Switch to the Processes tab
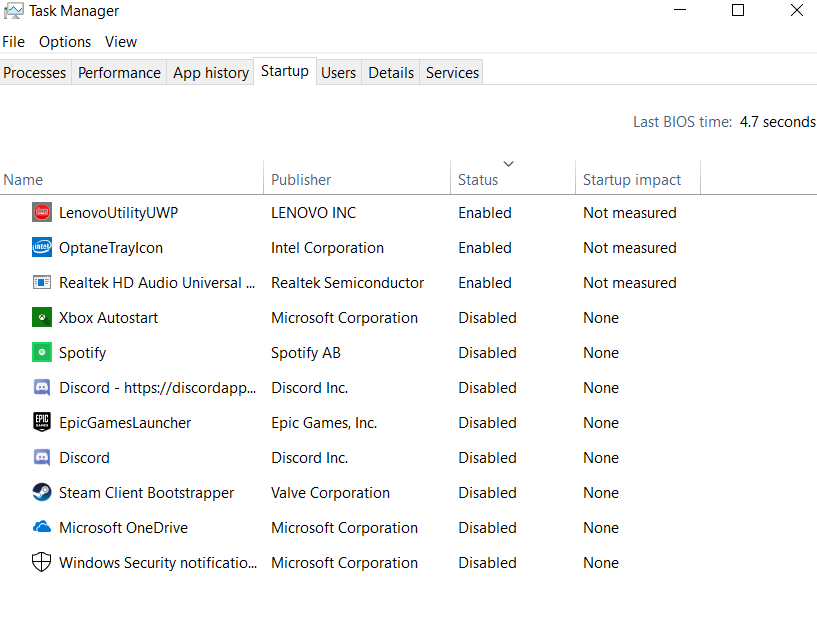Image resolution: width=817 pixels, height=642 pixels. tap(35, 72)
